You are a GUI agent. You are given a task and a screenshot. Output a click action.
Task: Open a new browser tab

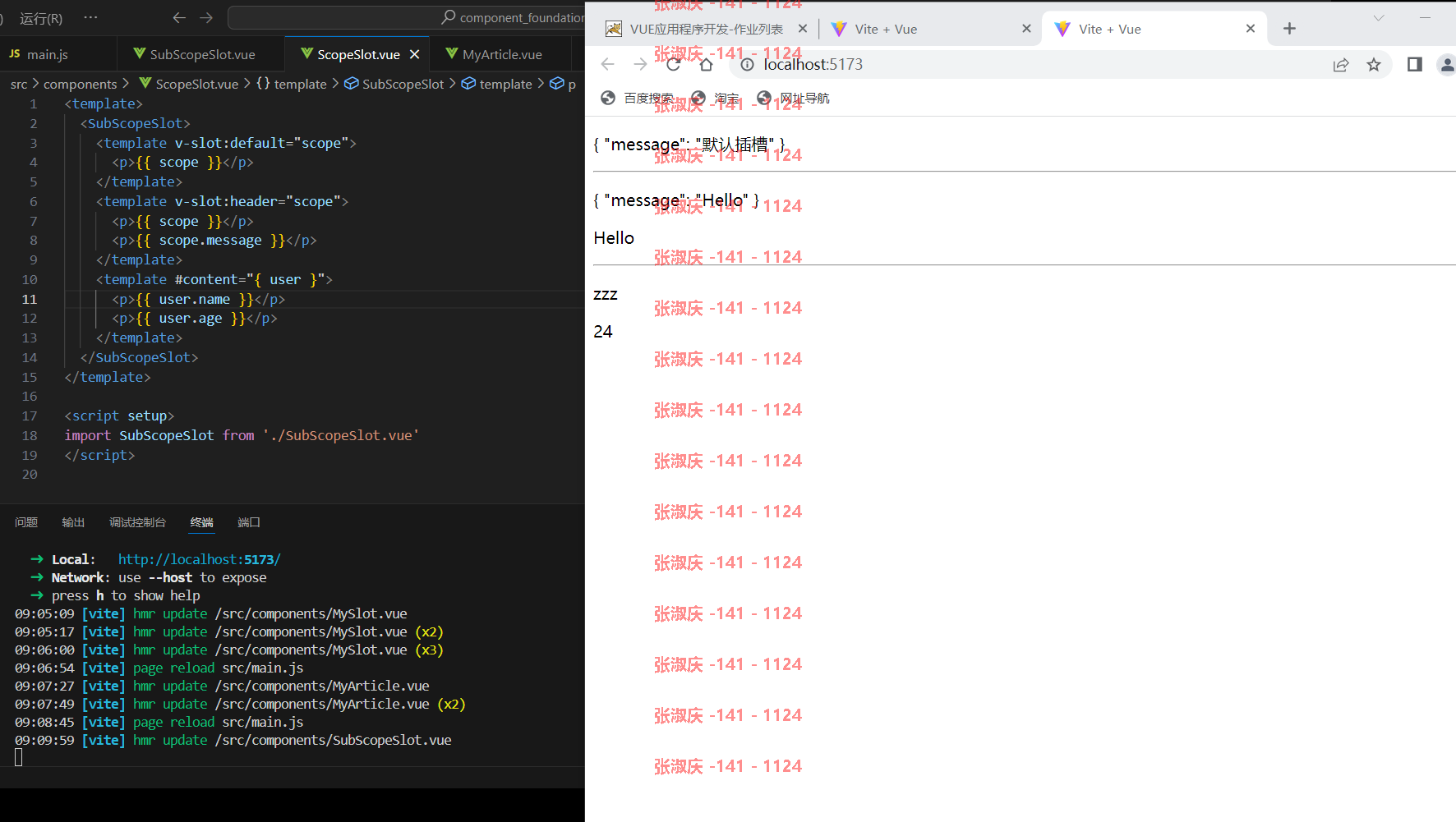[x=1289, y=29]
